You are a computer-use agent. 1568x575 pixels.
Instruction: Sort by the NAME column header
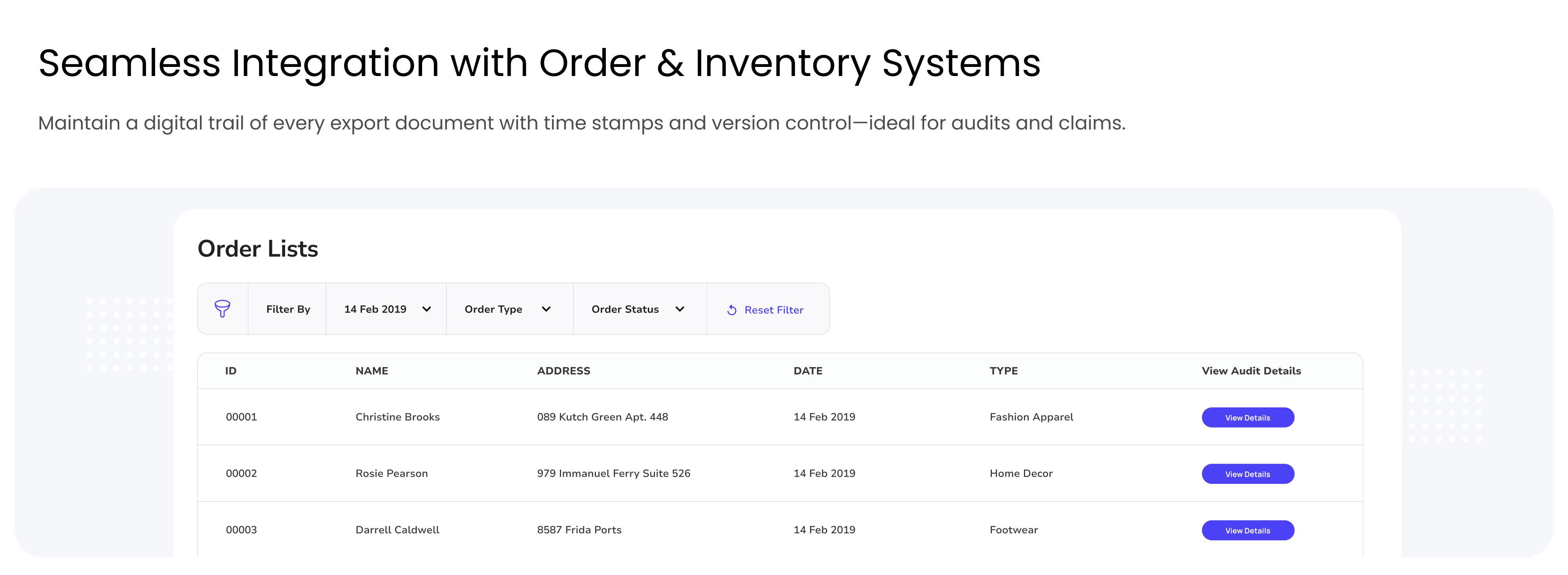(371, 371)
